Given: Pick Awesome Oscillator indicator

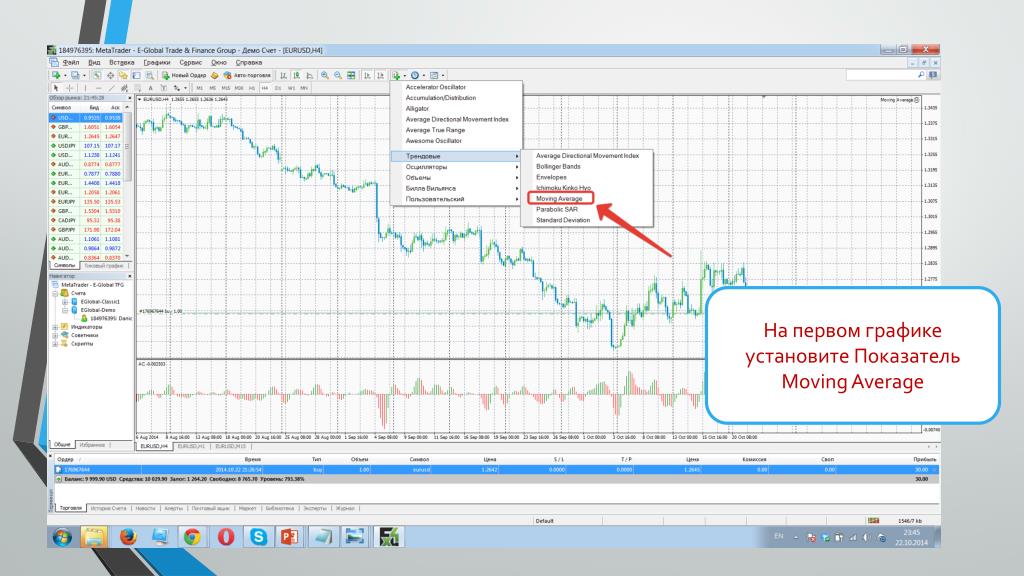Looking at the screenshot, I should point(433,140).
